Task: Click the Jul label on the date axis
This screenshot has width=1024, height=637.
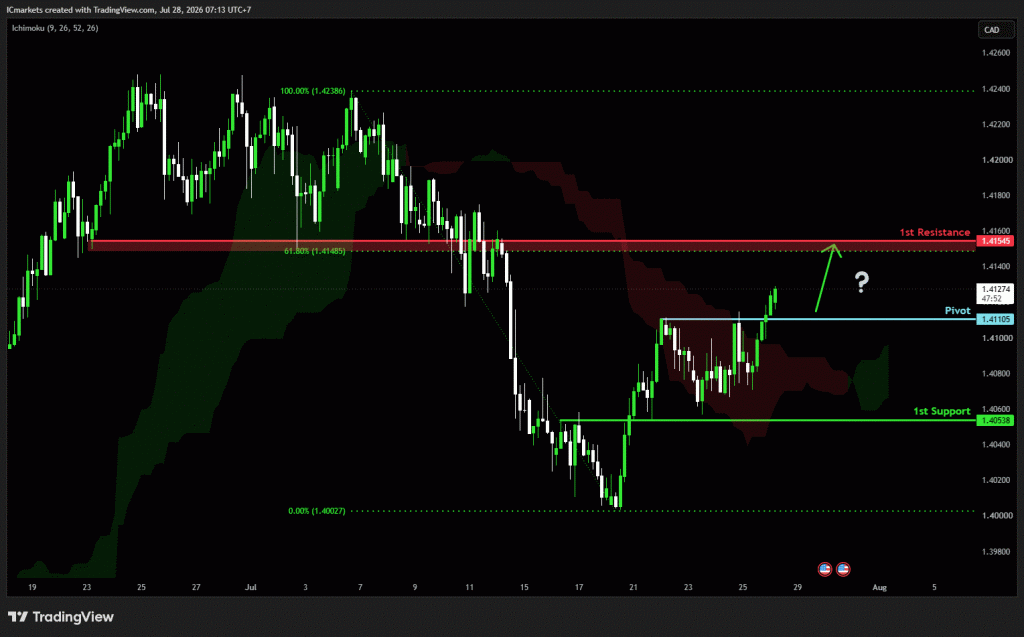Action: (x=251, y=587)
